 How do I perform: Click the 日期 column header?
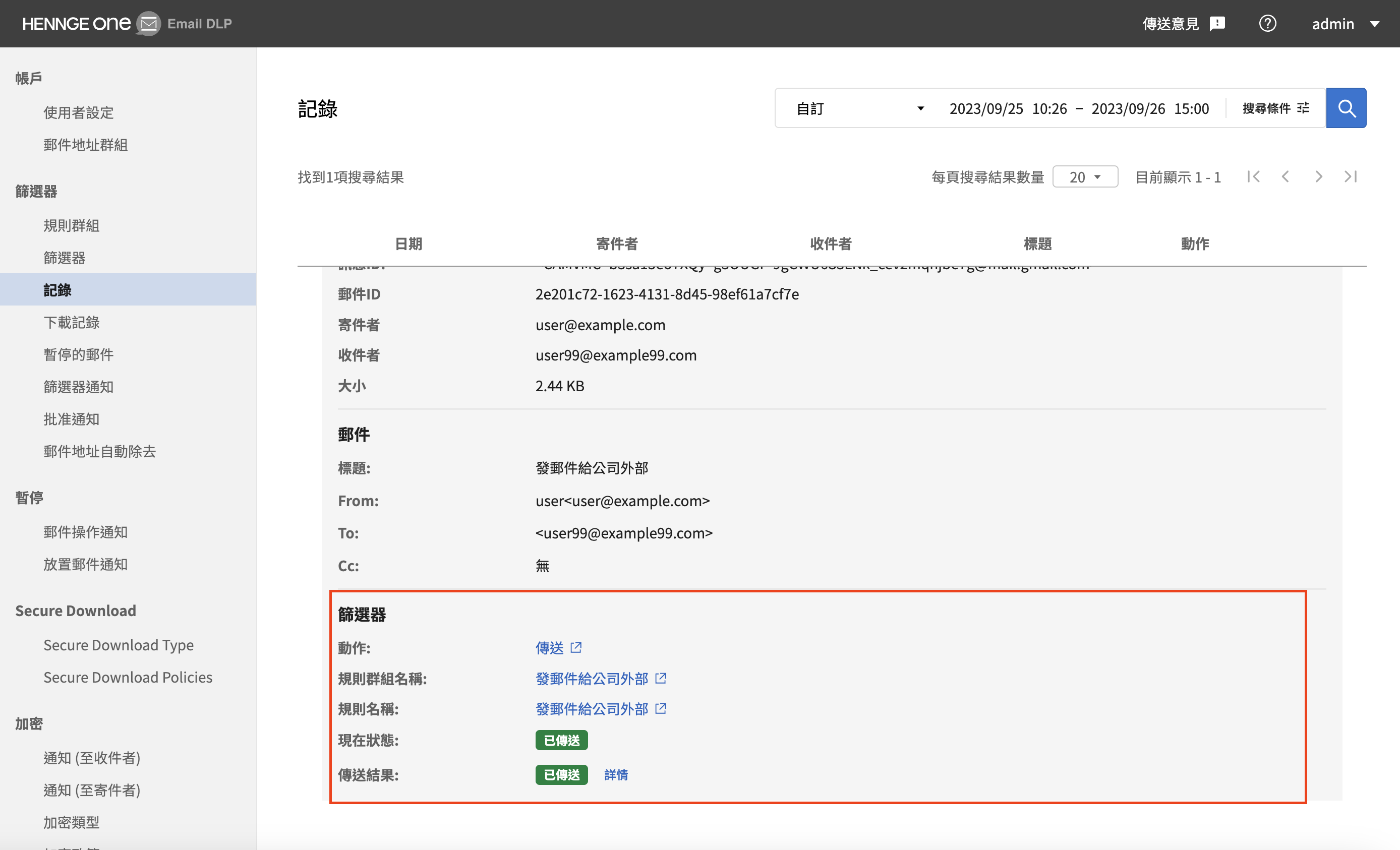(x=409, y=244)
